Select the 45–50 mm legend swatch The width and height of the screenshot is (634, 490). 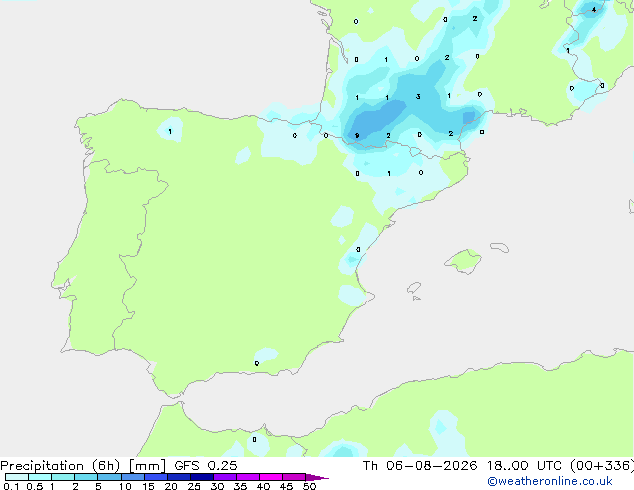pos(294,477)
